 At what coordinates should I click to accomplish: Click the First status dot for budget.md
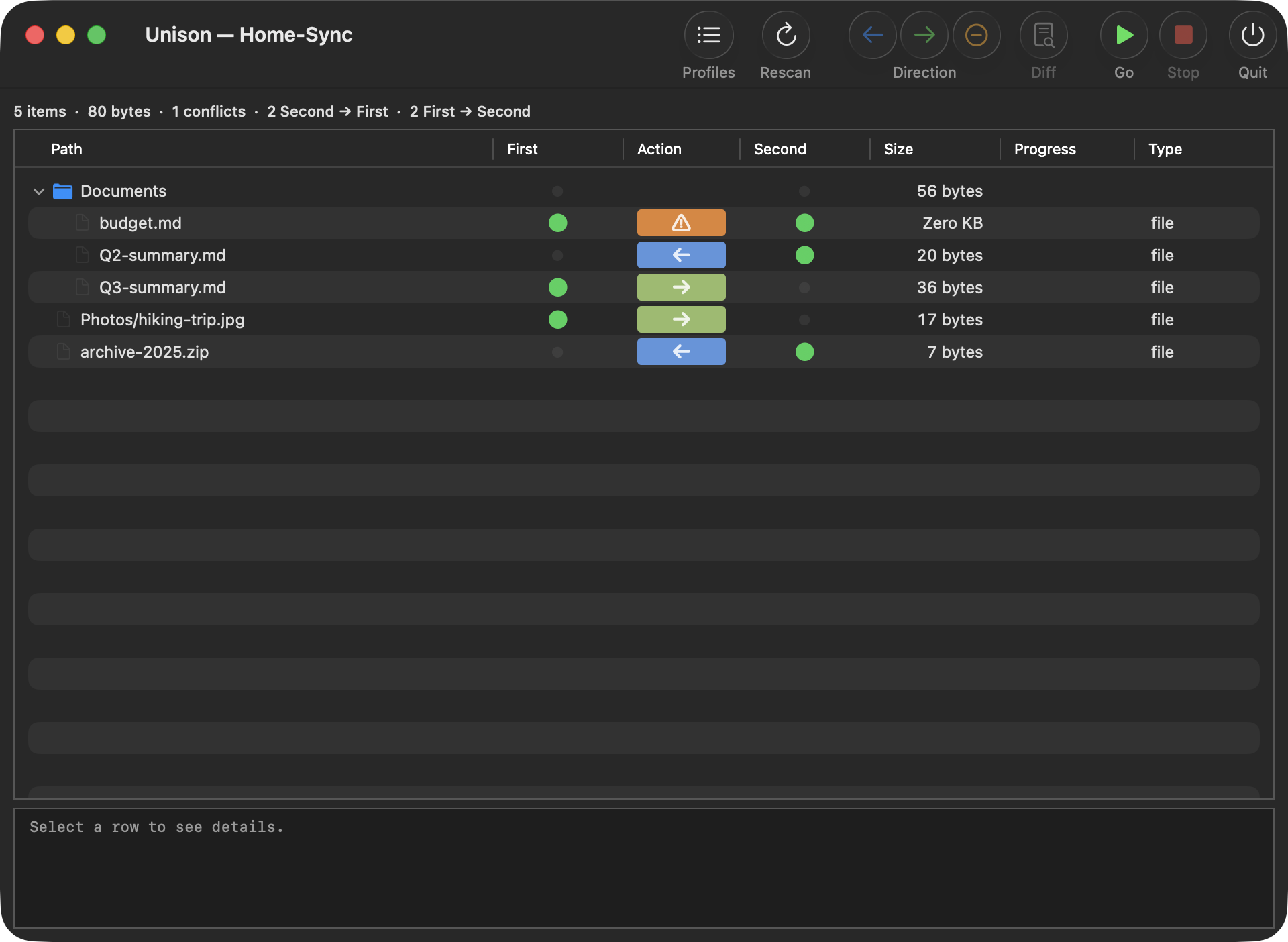pos(557,223)
